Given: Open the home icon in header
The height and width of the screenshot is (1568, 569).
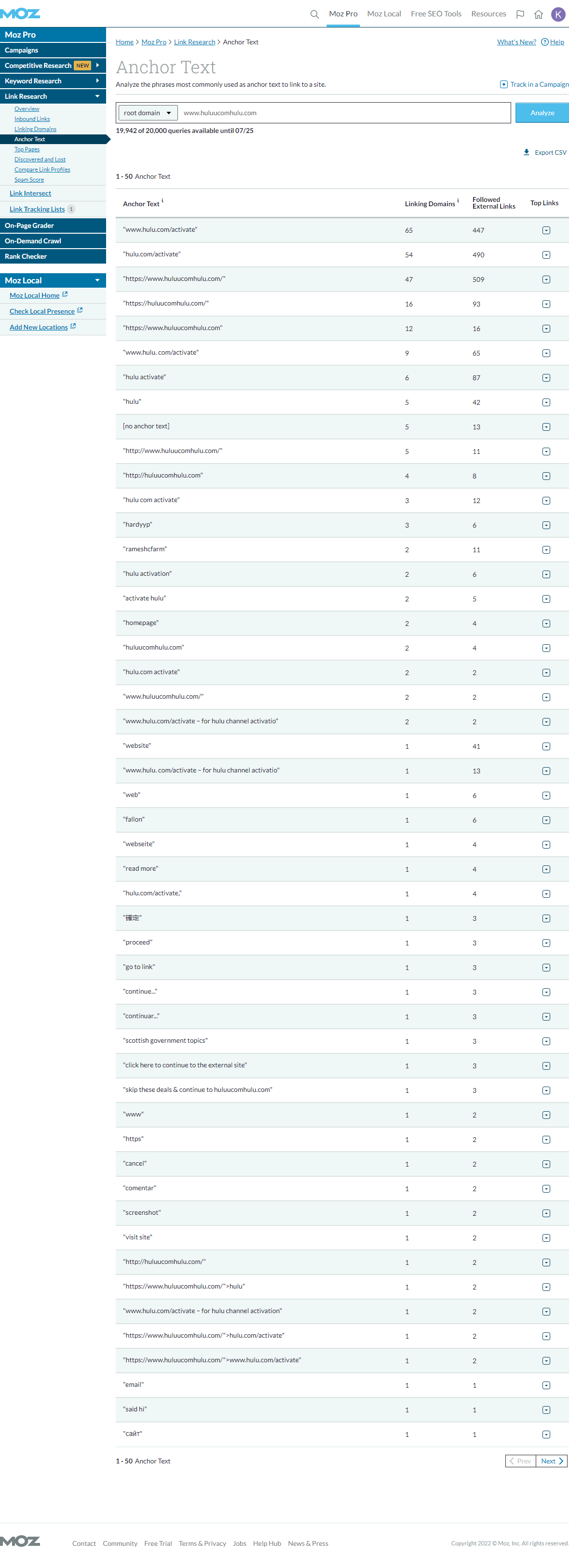Looking at the screenshot, I should coord(538,14).
